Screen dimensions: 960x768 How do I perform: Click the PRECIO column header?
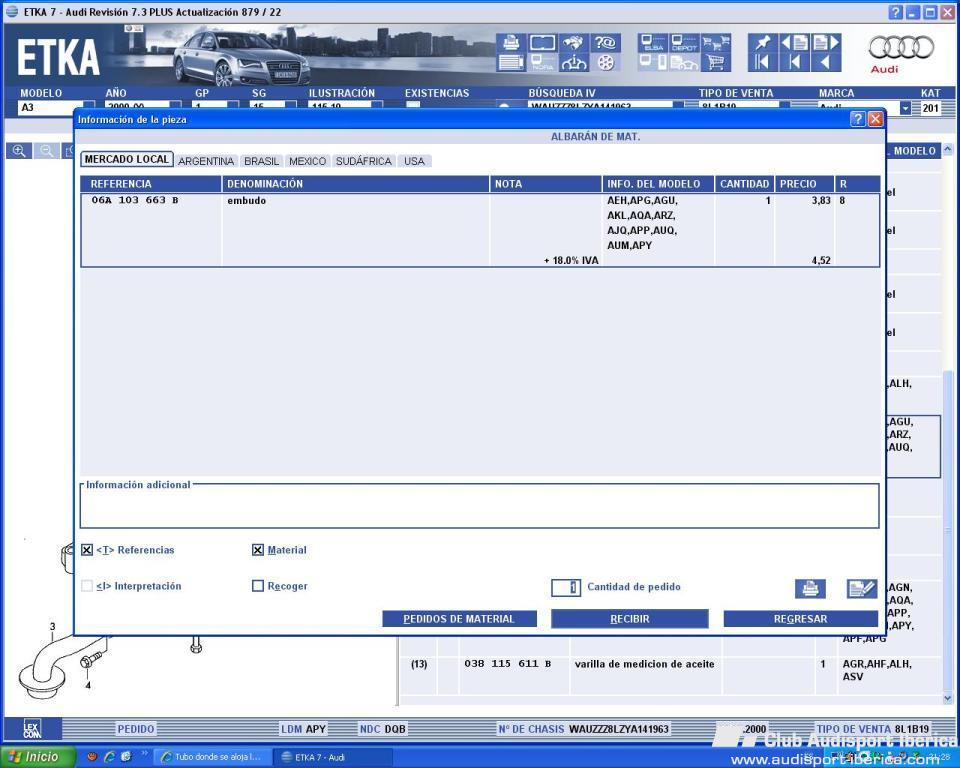(805, 184)
